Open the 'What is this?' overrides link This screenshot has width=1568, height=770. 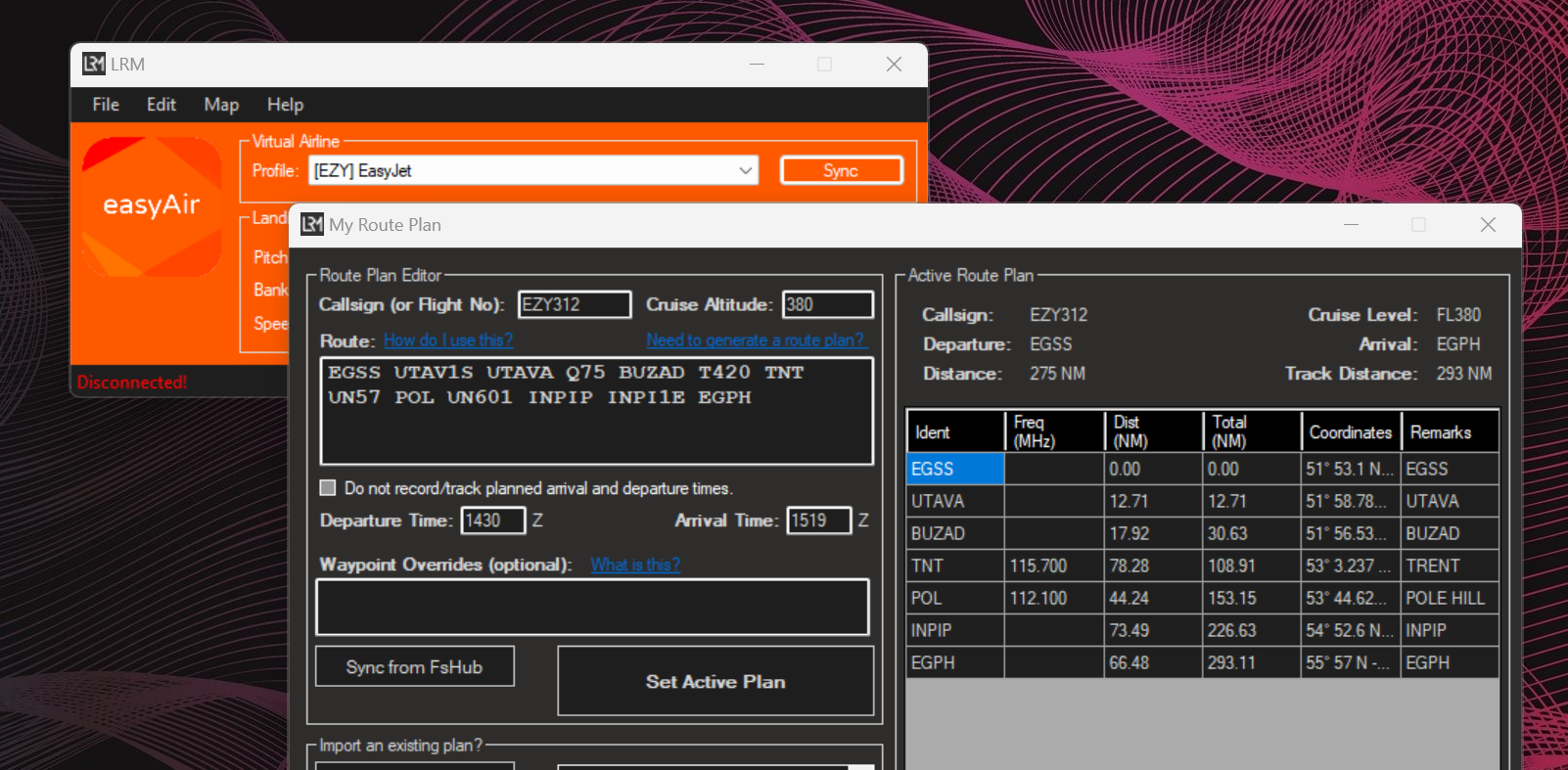[x=635, y=565]
